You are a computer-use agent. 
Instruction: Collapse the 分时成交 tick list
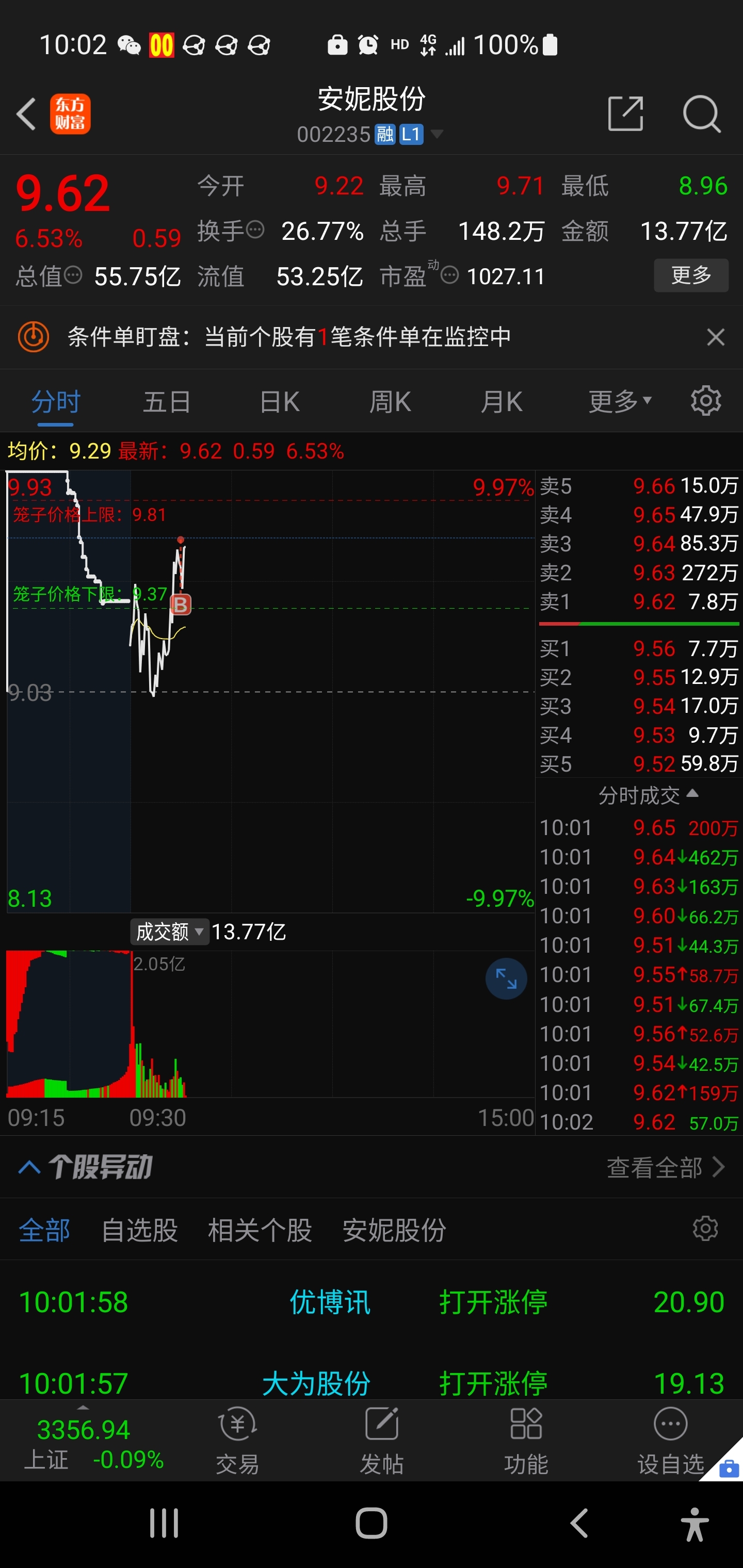[648, 794]
